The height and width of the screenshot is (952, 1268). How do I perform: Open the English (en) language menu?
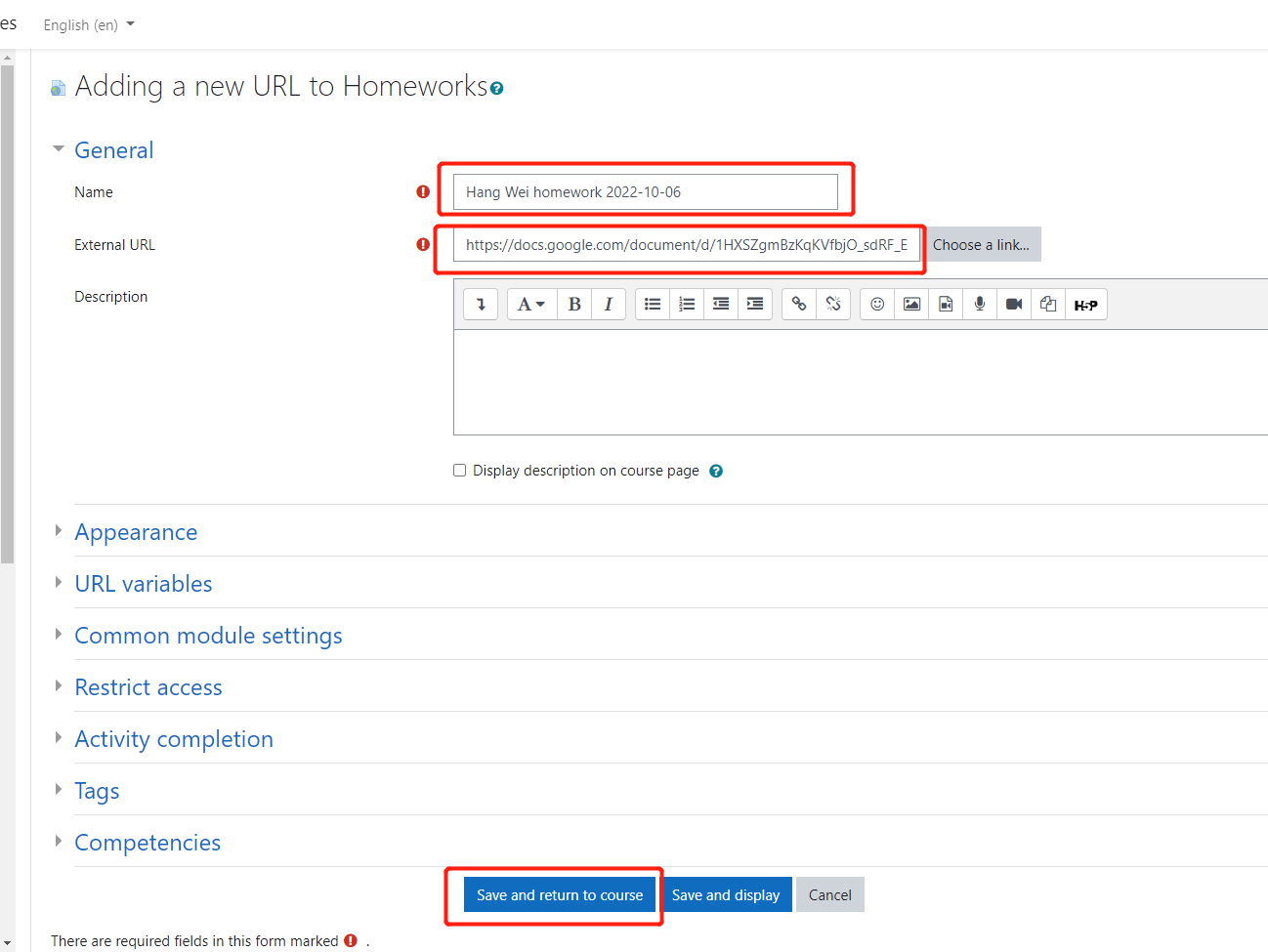pyautogui.click(x=88, y=24)
